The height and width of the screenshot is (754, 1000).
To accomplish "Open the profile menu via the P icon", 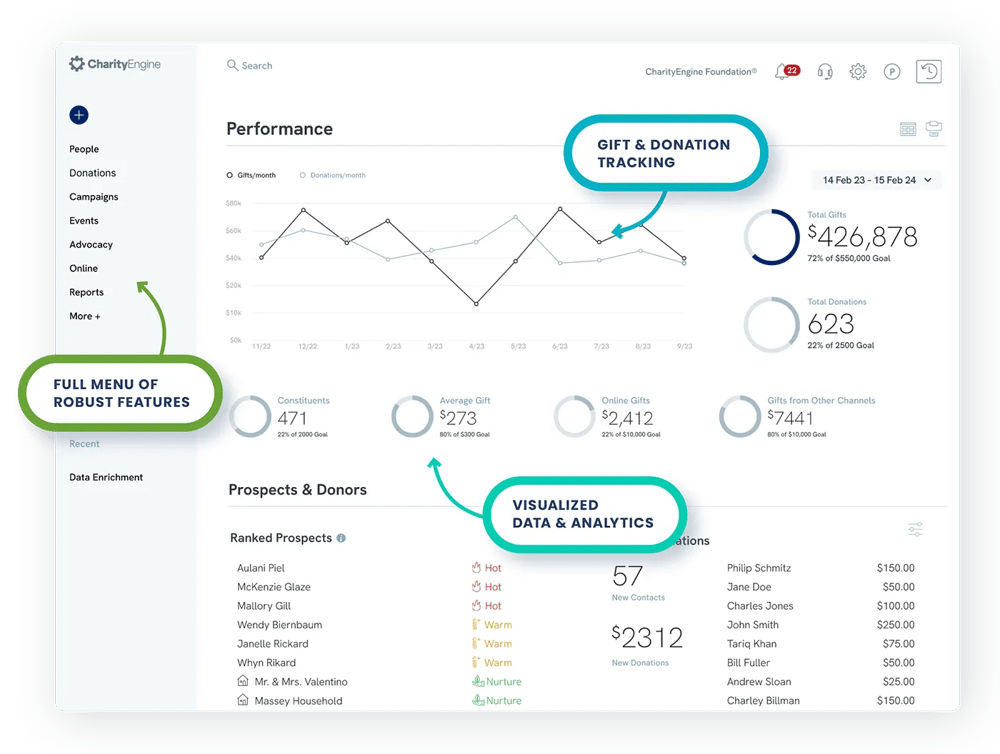I will (891, 71).
